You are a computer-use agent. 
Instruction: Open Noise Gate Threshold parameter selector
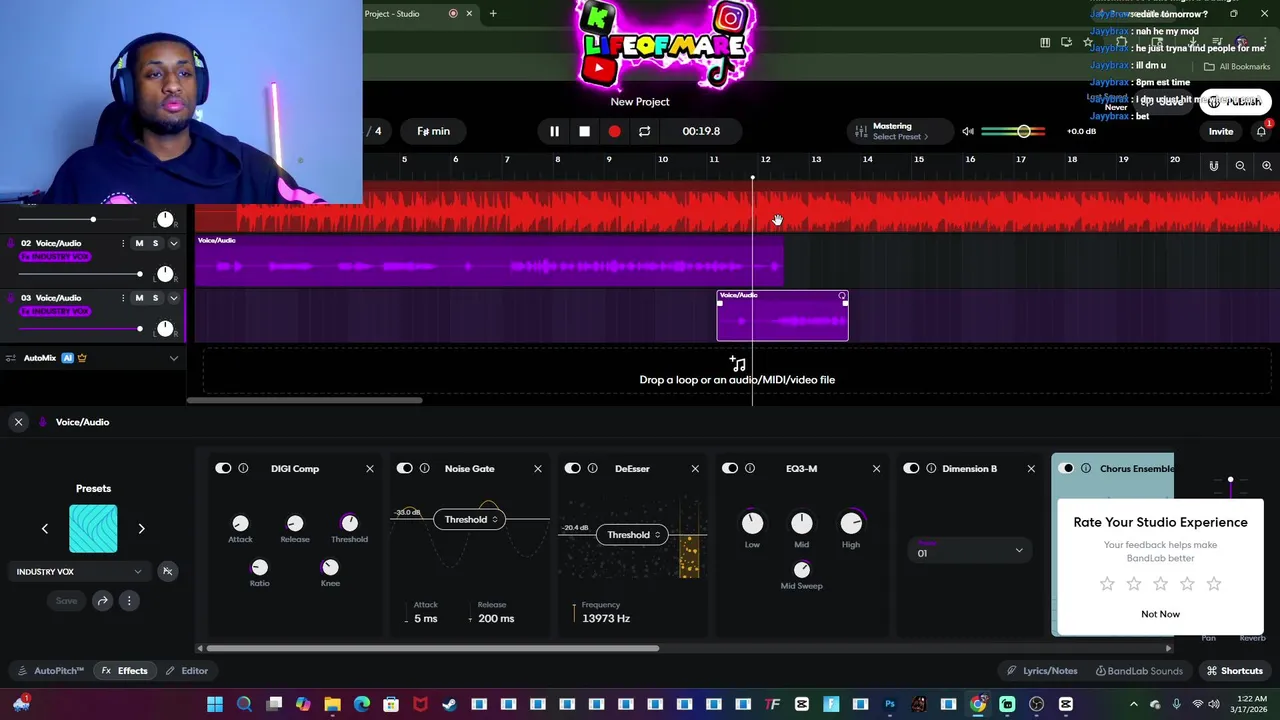click(471, 519)
